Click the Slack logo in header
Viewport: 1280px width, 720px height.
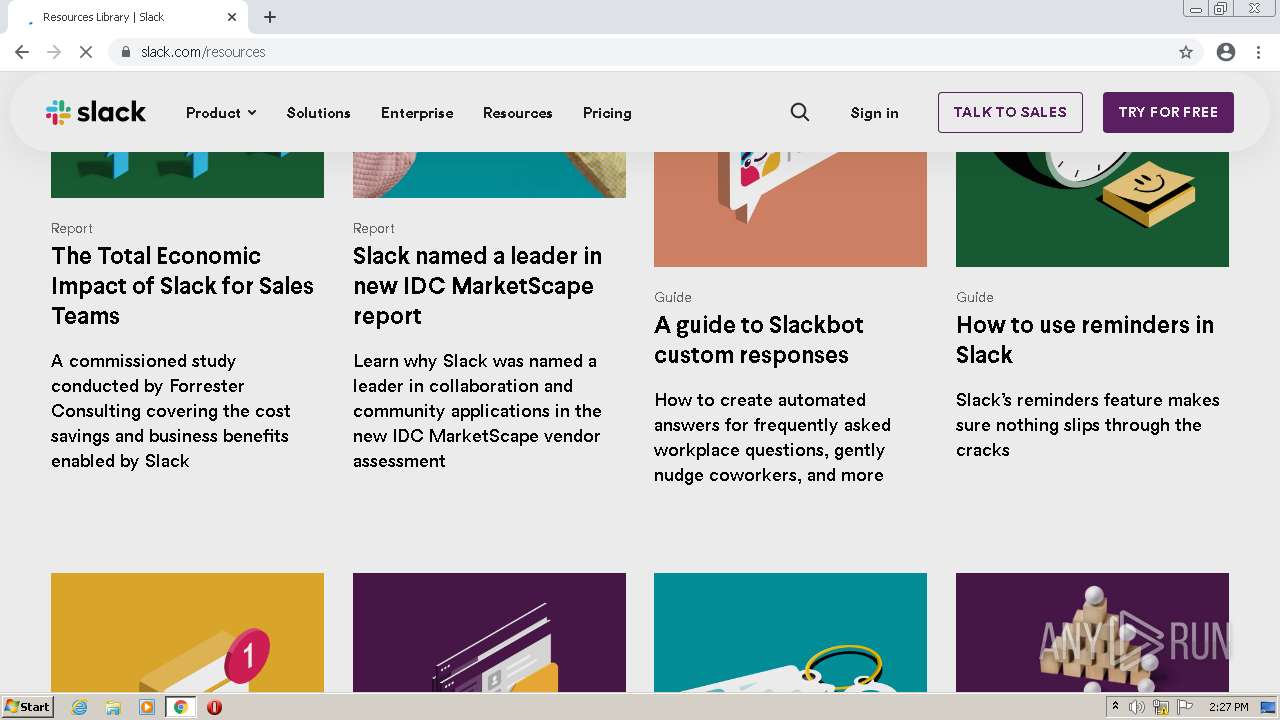[x=96, y=112]
